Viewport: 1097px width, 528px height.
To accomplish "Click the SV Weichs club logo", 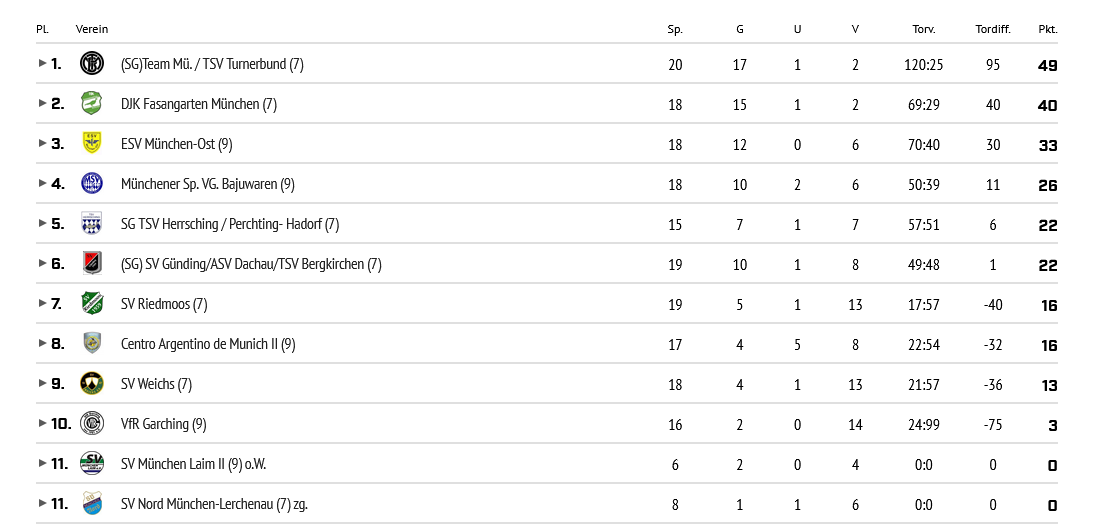I will coord(92,383).
